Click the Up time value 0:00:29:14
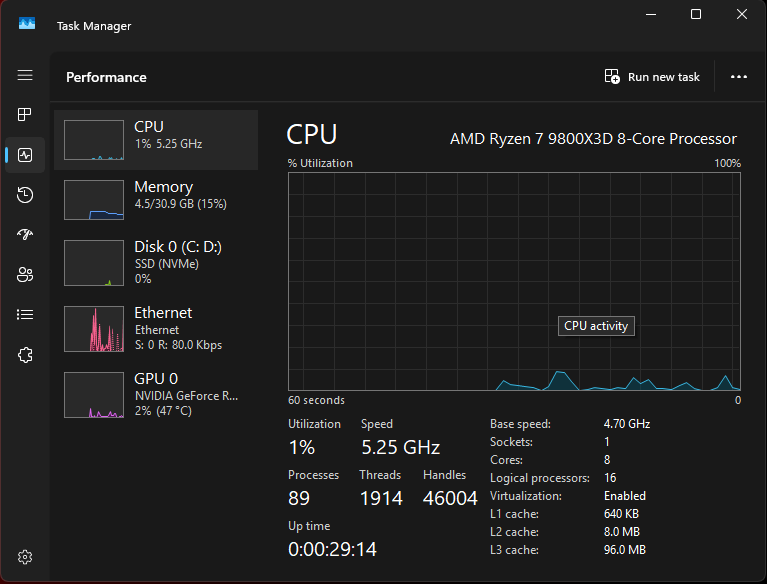Image resolution: width=767 pixels, height=584 pixels. (332, 549)
